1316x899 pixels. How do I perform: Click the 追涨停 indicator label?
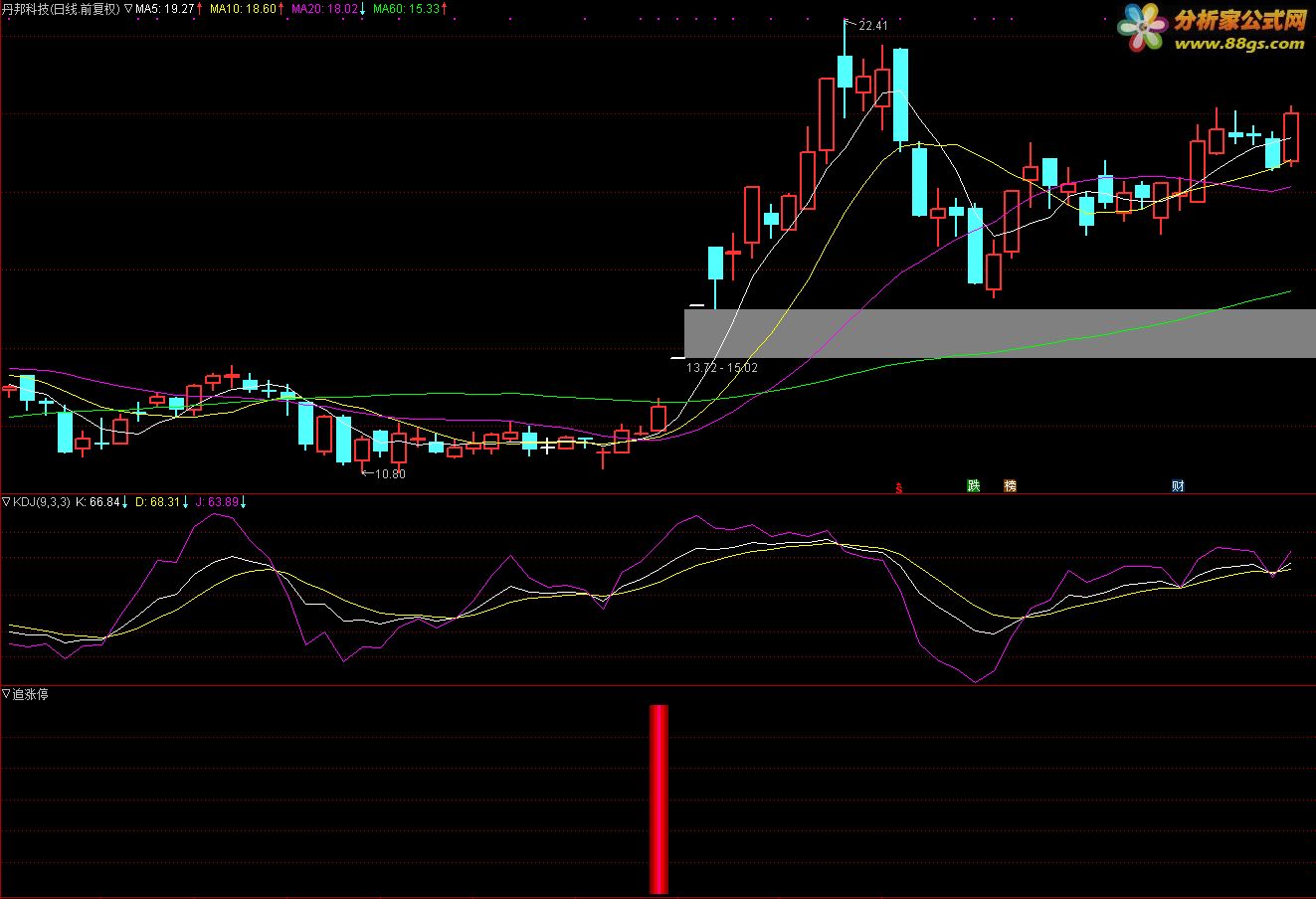(x=30, y=694)
